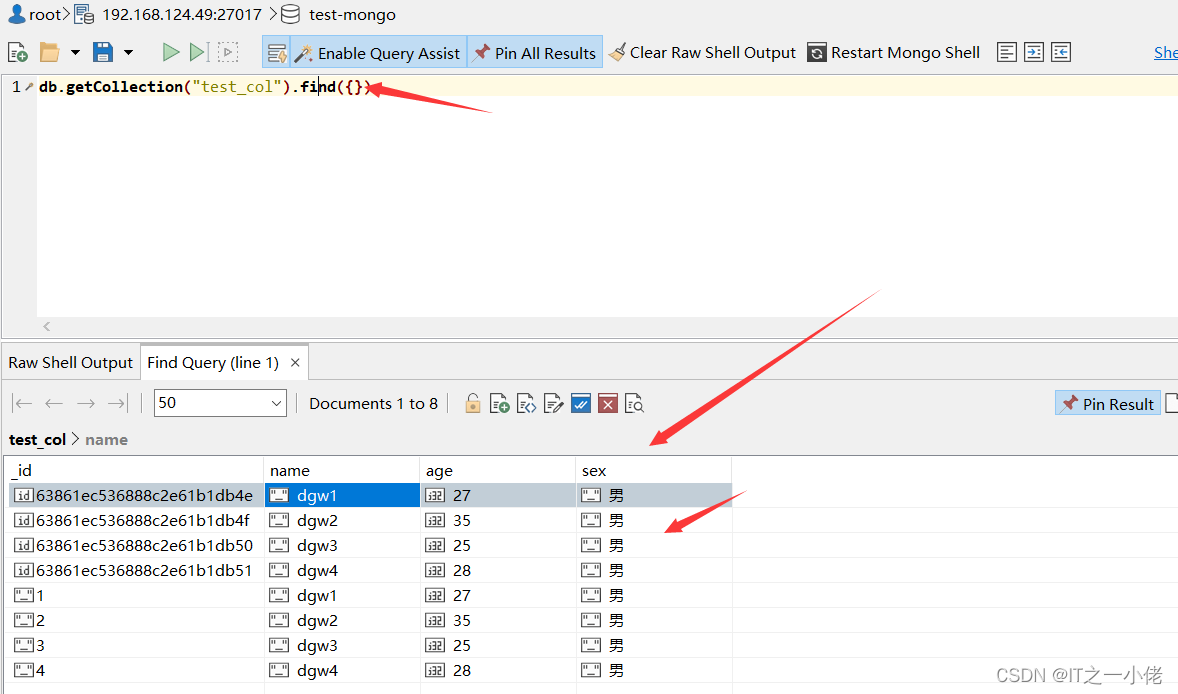Select age 35 in row db4f
Viewport: 1178px width, 694px height.
498,520
